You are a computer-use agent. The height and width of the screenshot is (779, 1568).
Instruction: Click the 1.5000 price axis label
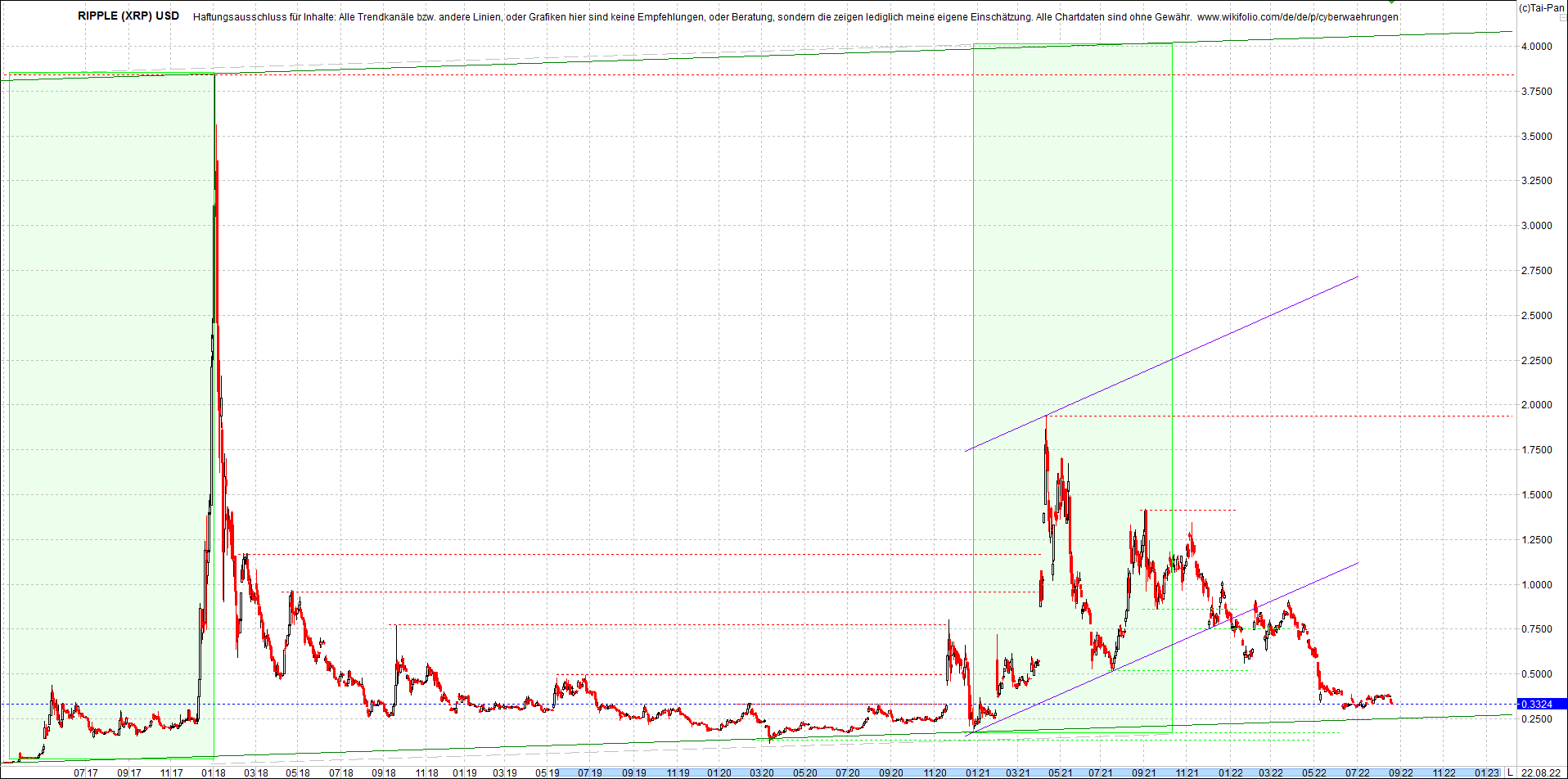(1536, 495)
